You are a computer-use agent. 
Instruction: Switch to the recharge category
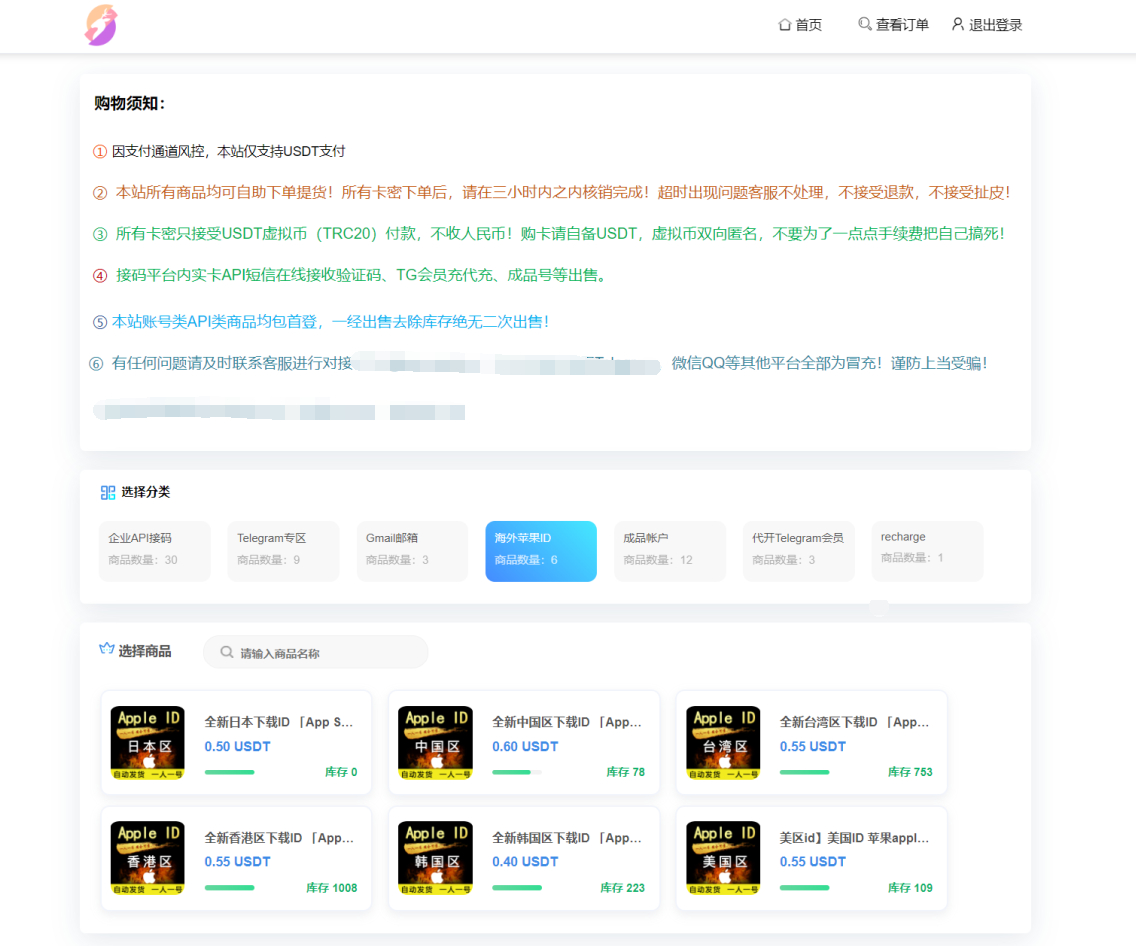point(927,550)
